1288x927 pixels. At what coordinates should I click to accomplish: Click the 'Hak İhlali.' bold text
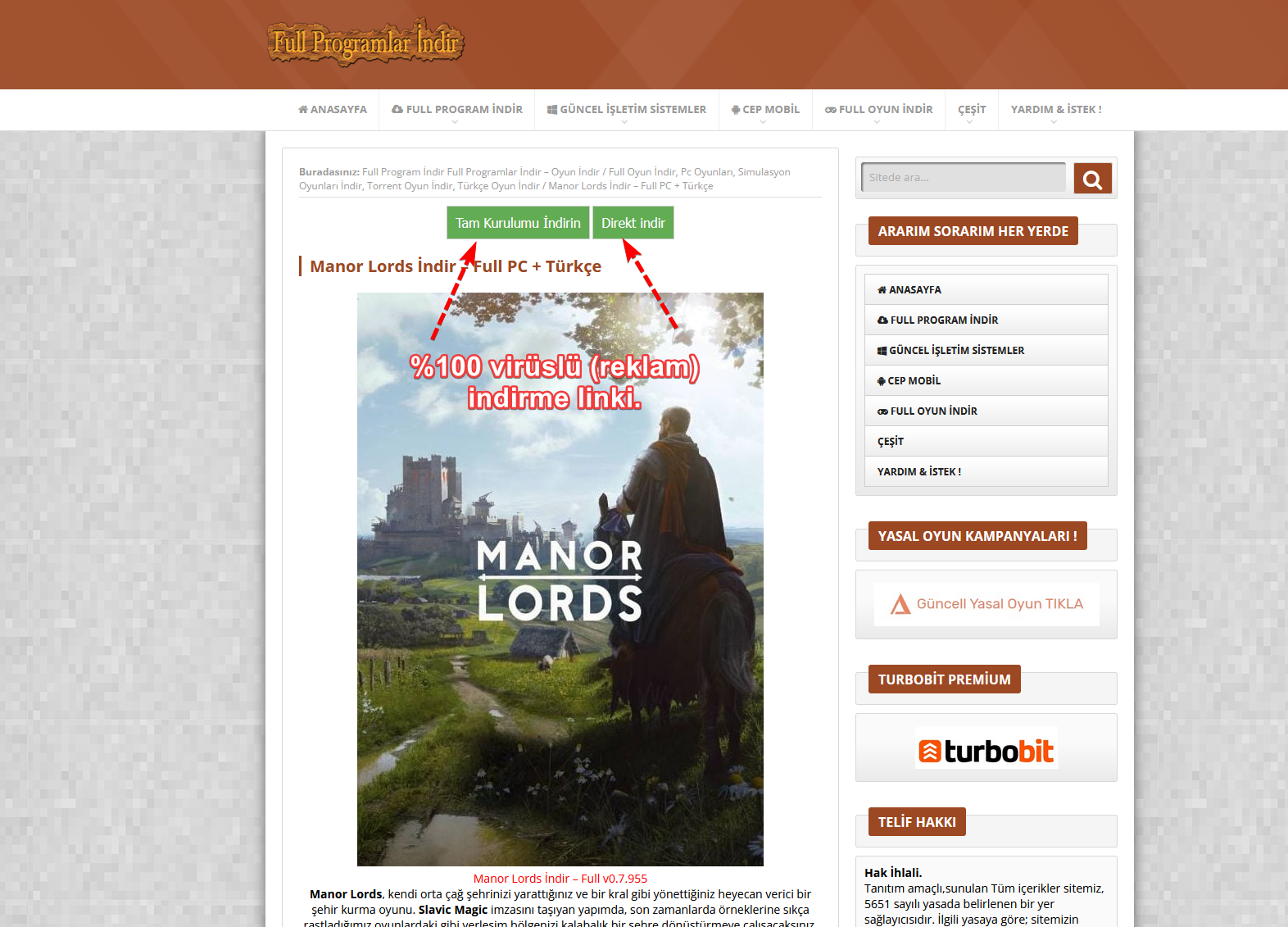[893, 873]
